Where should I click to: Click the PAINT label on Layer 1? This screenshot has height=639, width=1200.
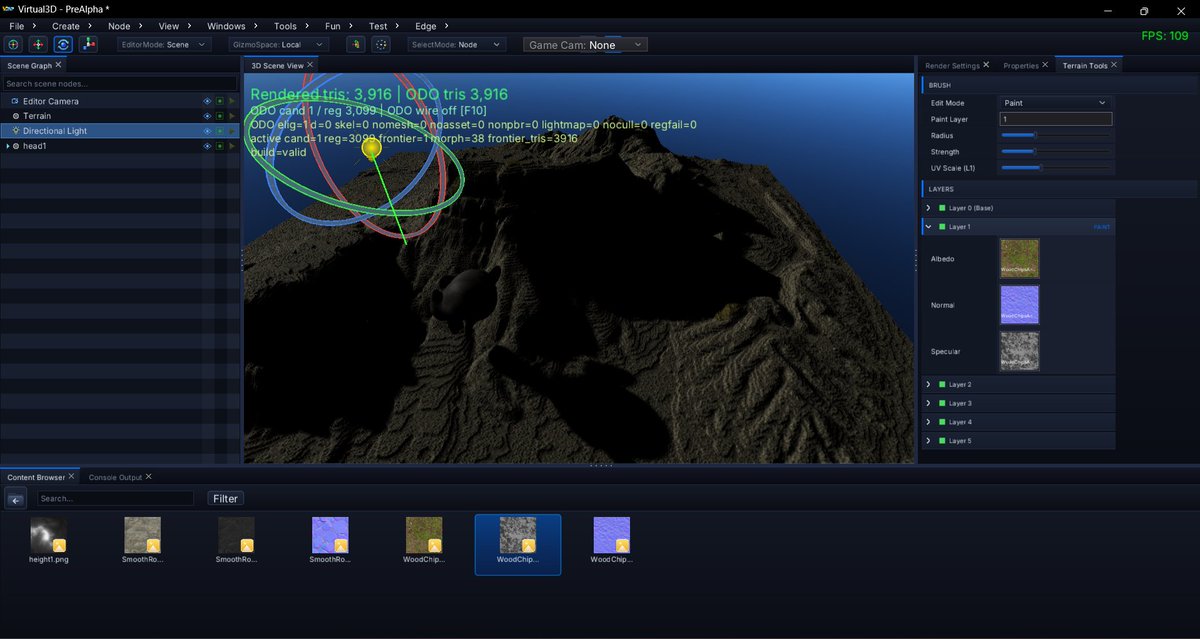(x=1102, y=227)
